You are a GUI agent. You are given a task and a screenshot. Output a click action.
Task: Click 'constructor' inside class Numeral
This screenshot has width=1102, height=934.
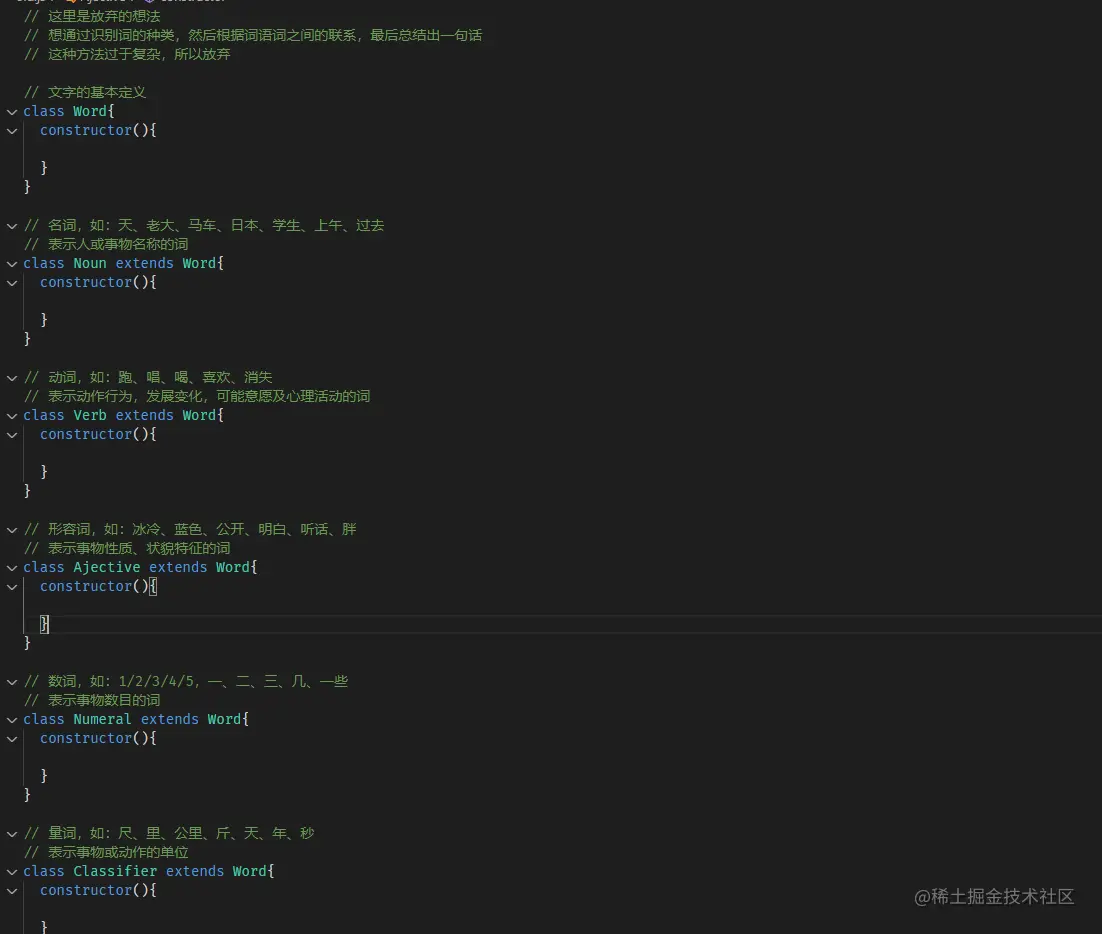(x=86, y=738)
